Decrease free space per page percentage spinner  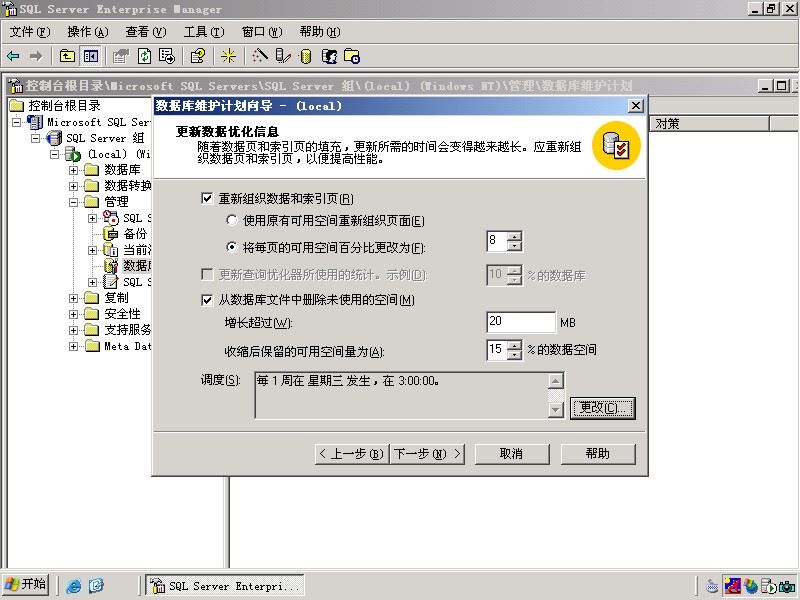click(515, 246)
